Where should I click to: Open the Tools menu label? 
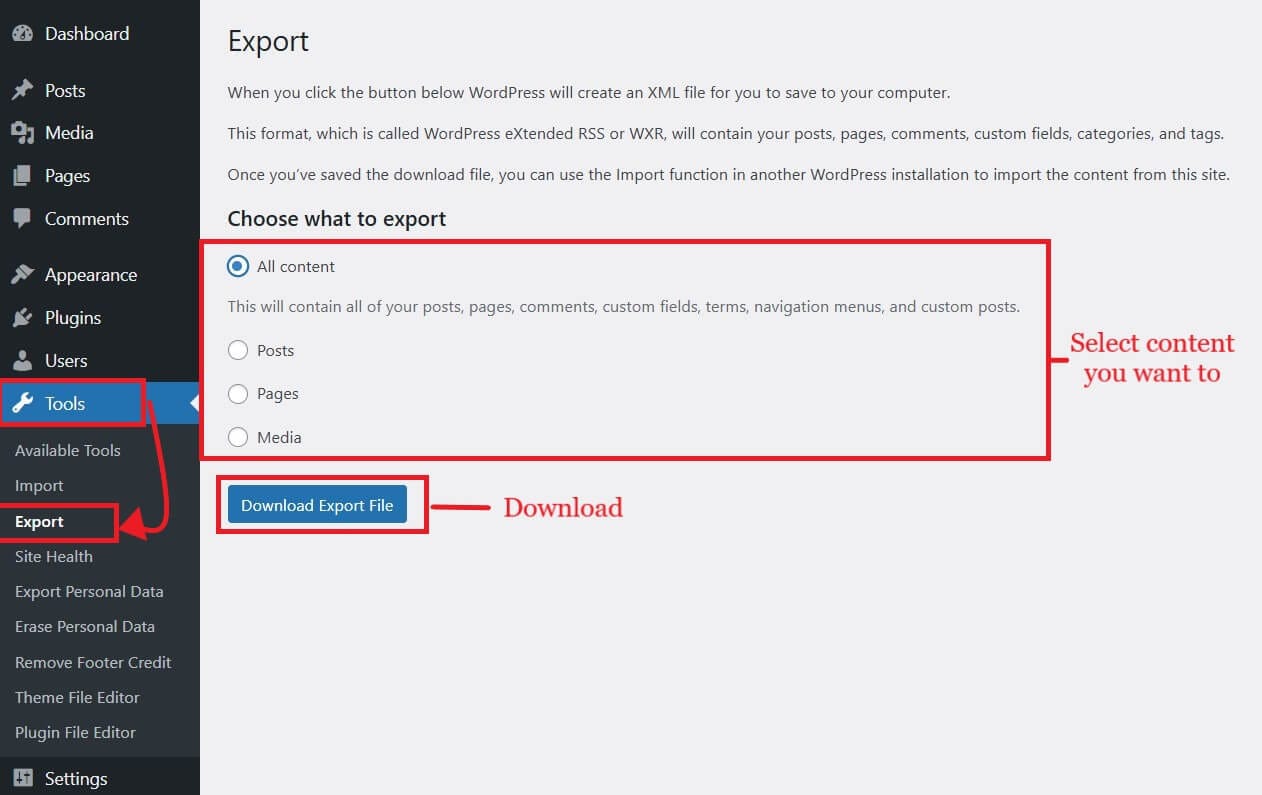click(65, 403)
